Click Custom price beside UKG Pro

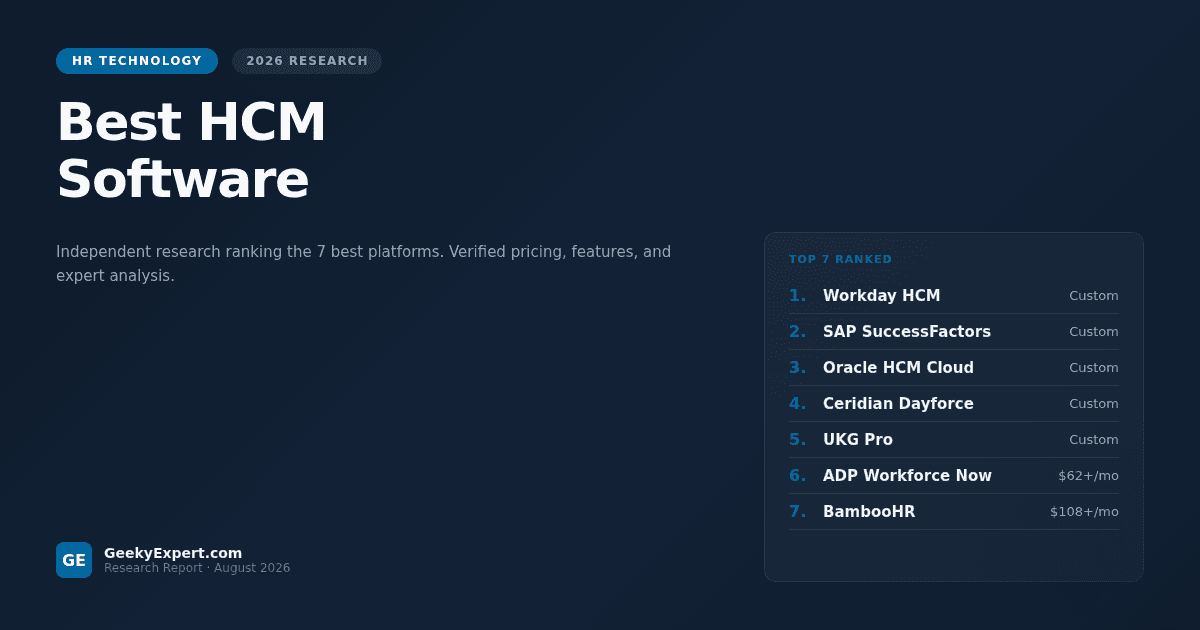point(1094,440)
